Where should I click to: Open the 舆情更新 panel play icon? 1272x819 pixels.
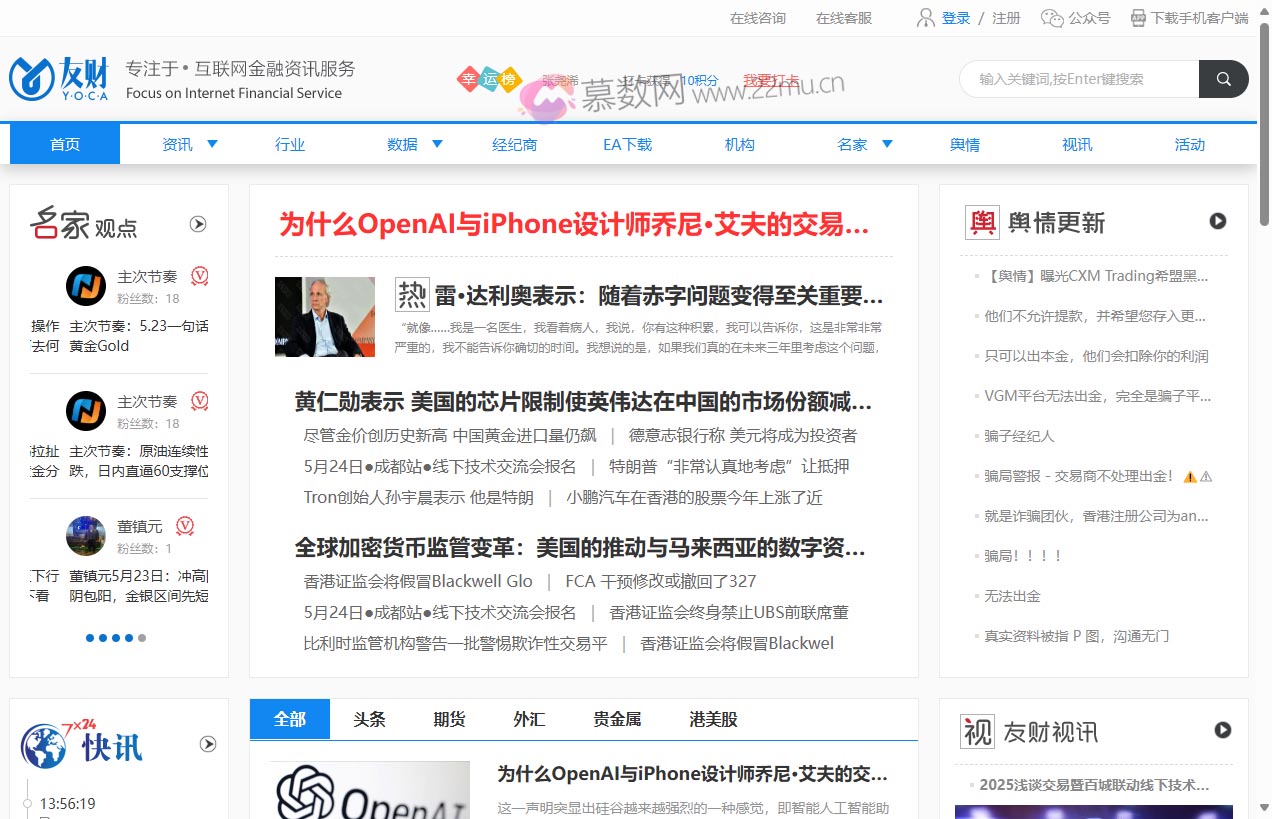tap(1218, 221)
